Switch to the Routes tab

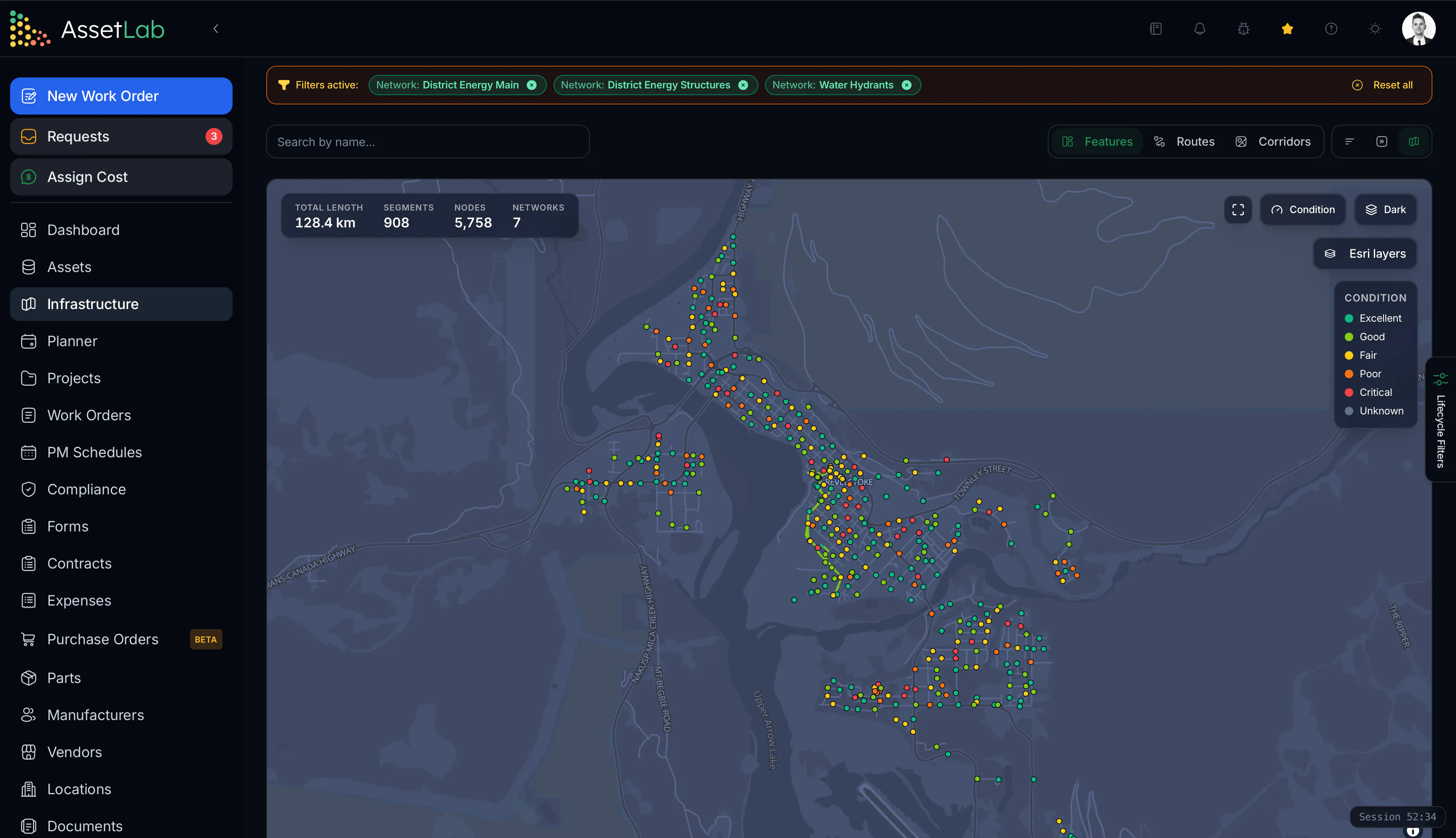pyautogui.click(x=1185, y=141)
